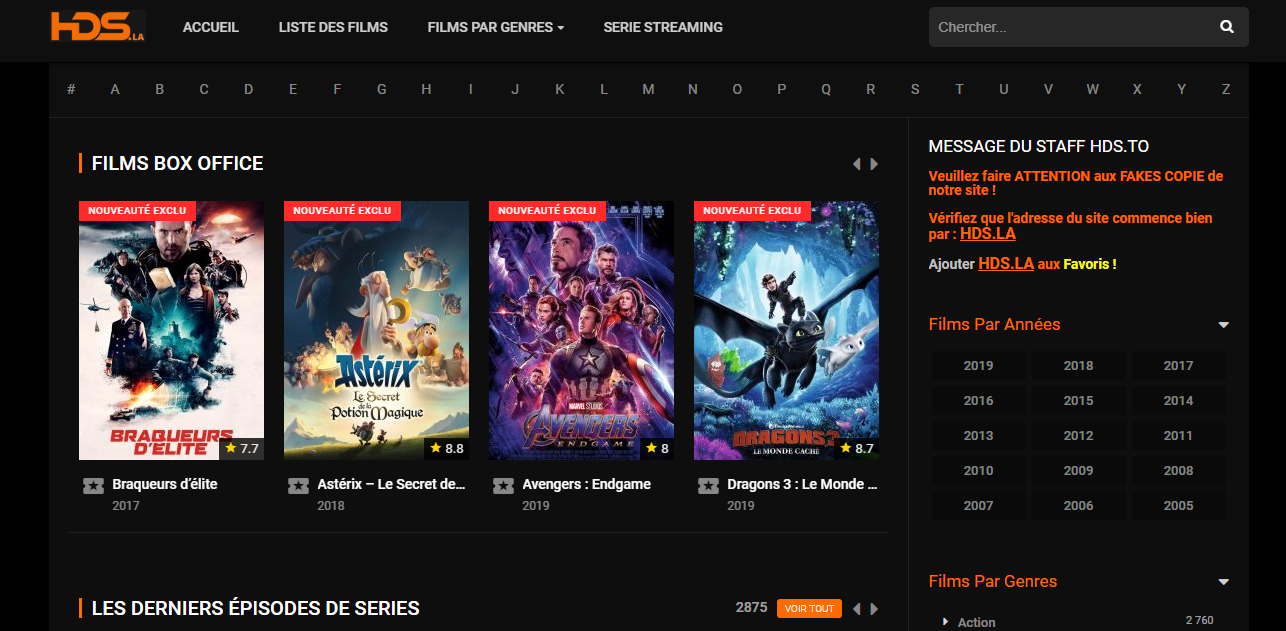Image resolution: width=1286 pixels, height=631 pixels.
Task: Select year 2005 films
Action: click(x=1178, y=506)
